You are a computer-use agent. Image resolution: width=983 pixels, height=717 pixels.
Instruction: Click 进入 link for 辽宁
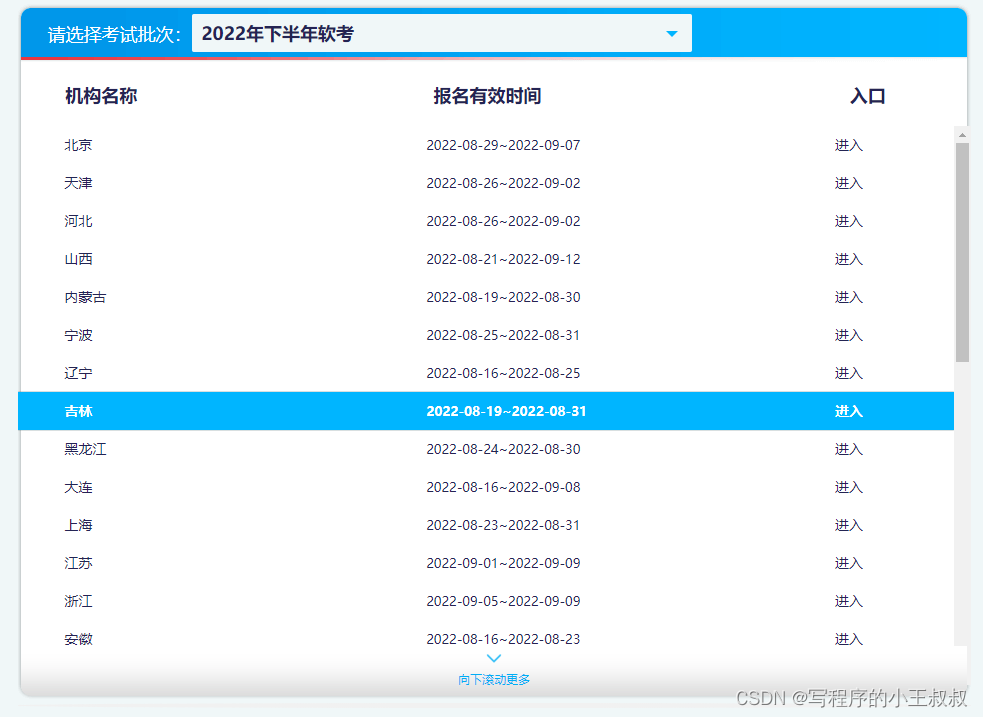(848, 374)
